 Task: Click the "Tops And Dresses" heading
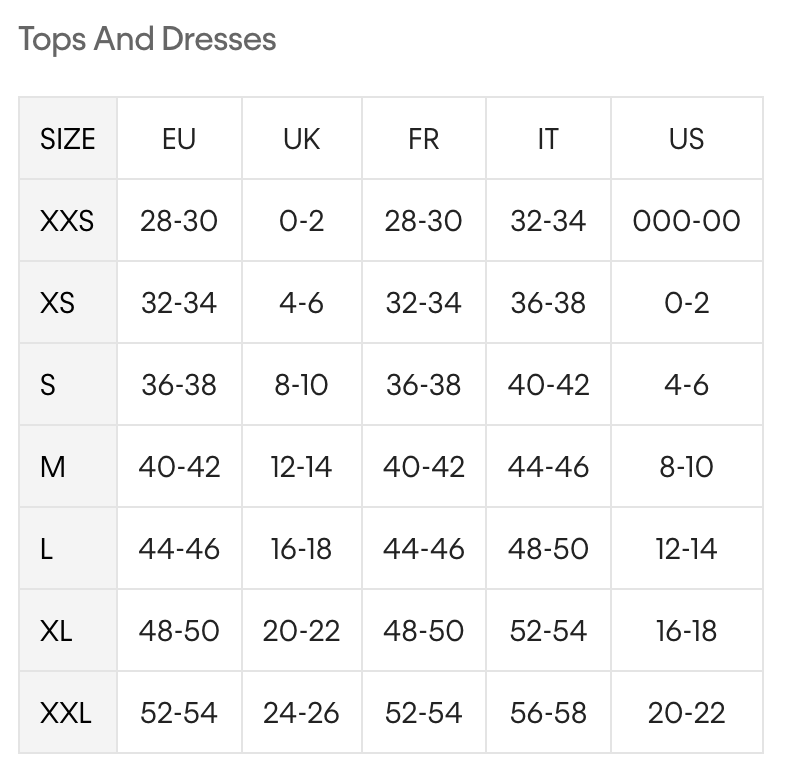pos(147,40)
